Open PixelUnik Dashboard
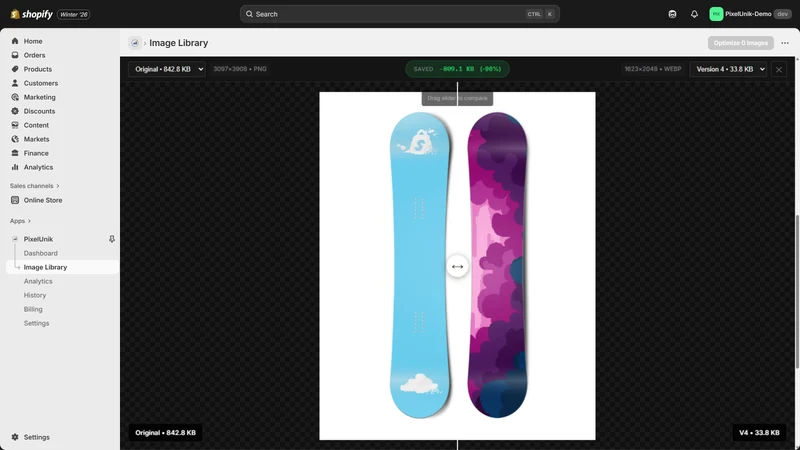800x450 pixels. point(40,253)
